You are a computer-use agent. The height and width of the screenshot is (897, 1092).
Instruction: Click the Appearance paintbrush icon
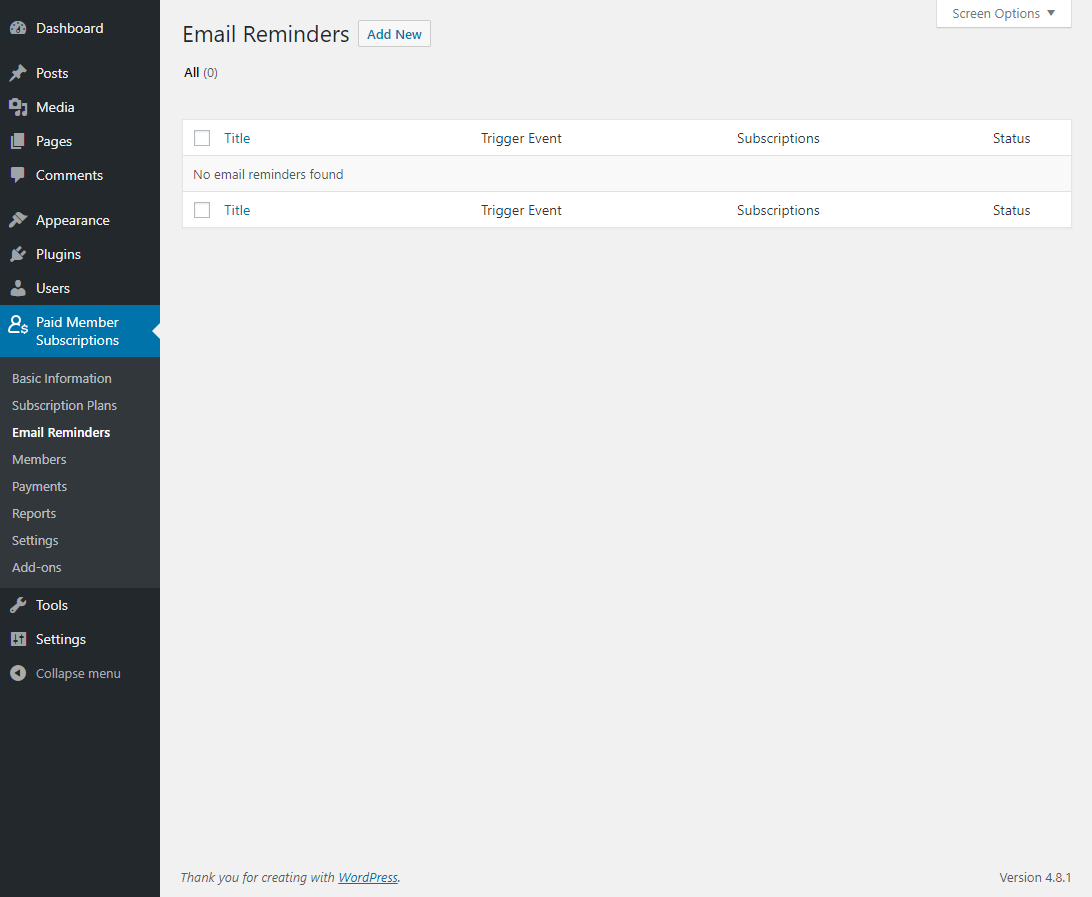(18, 220)
